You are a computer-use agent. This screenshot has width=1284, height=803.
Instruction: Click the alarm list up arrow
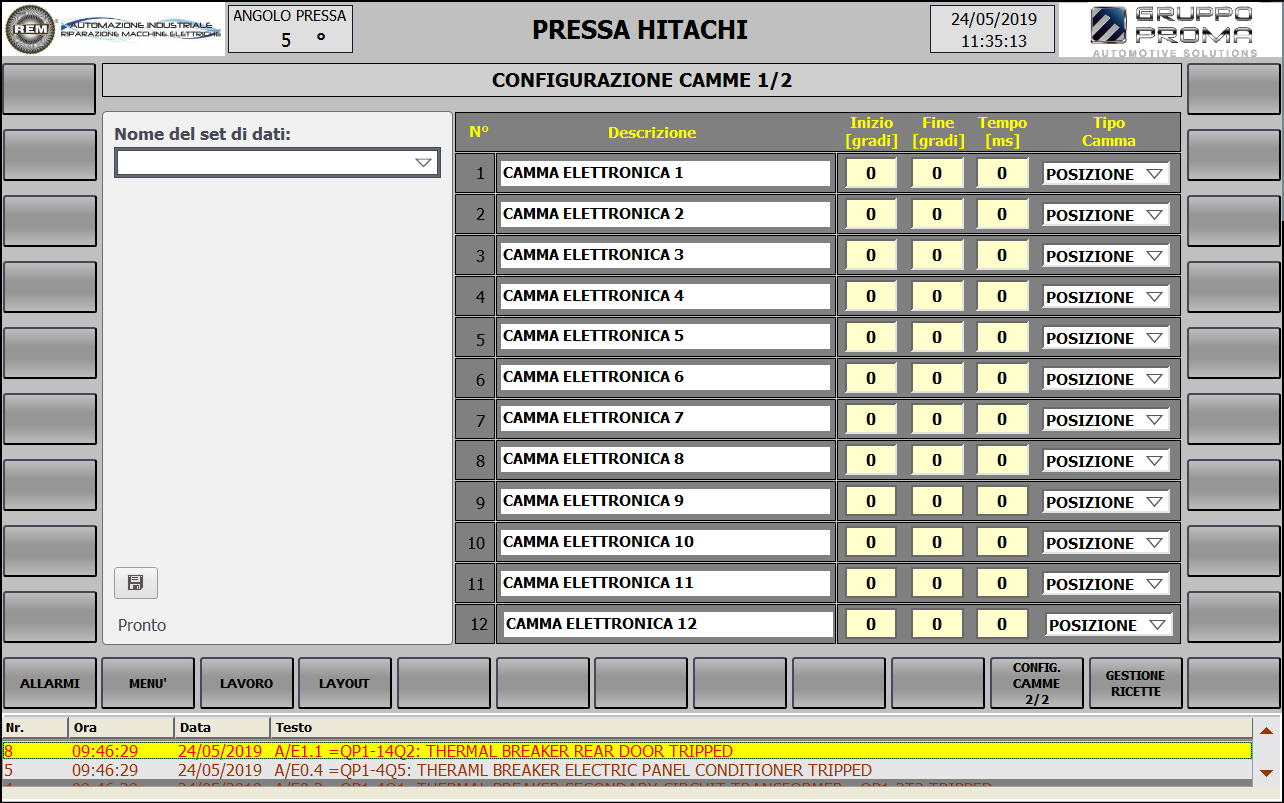(1266, 731)
